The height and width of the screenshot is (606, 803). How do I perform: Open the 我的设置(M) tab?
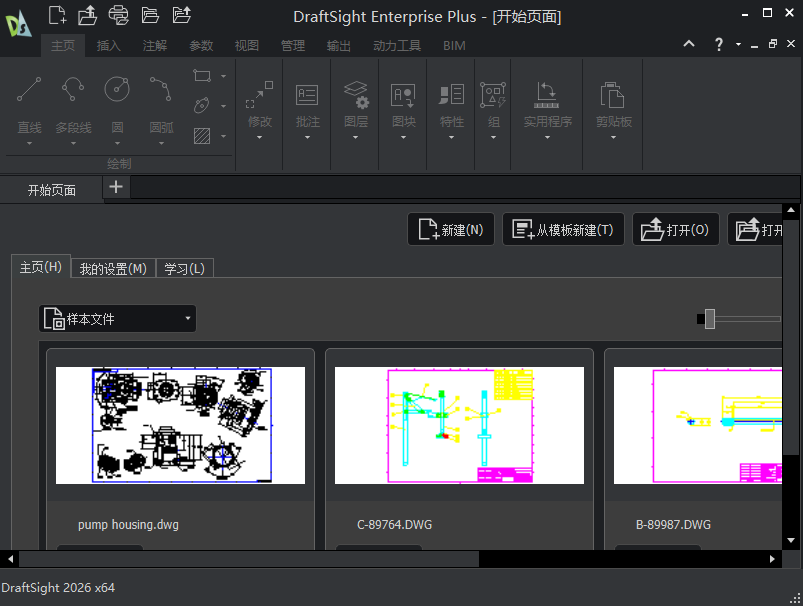(x=113, y=268)
